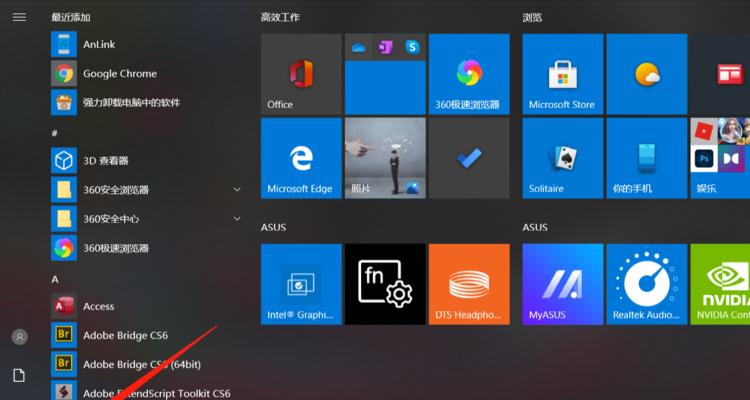Open the 360安全浏览器 folder entry
750x400 pixels.
146,190
